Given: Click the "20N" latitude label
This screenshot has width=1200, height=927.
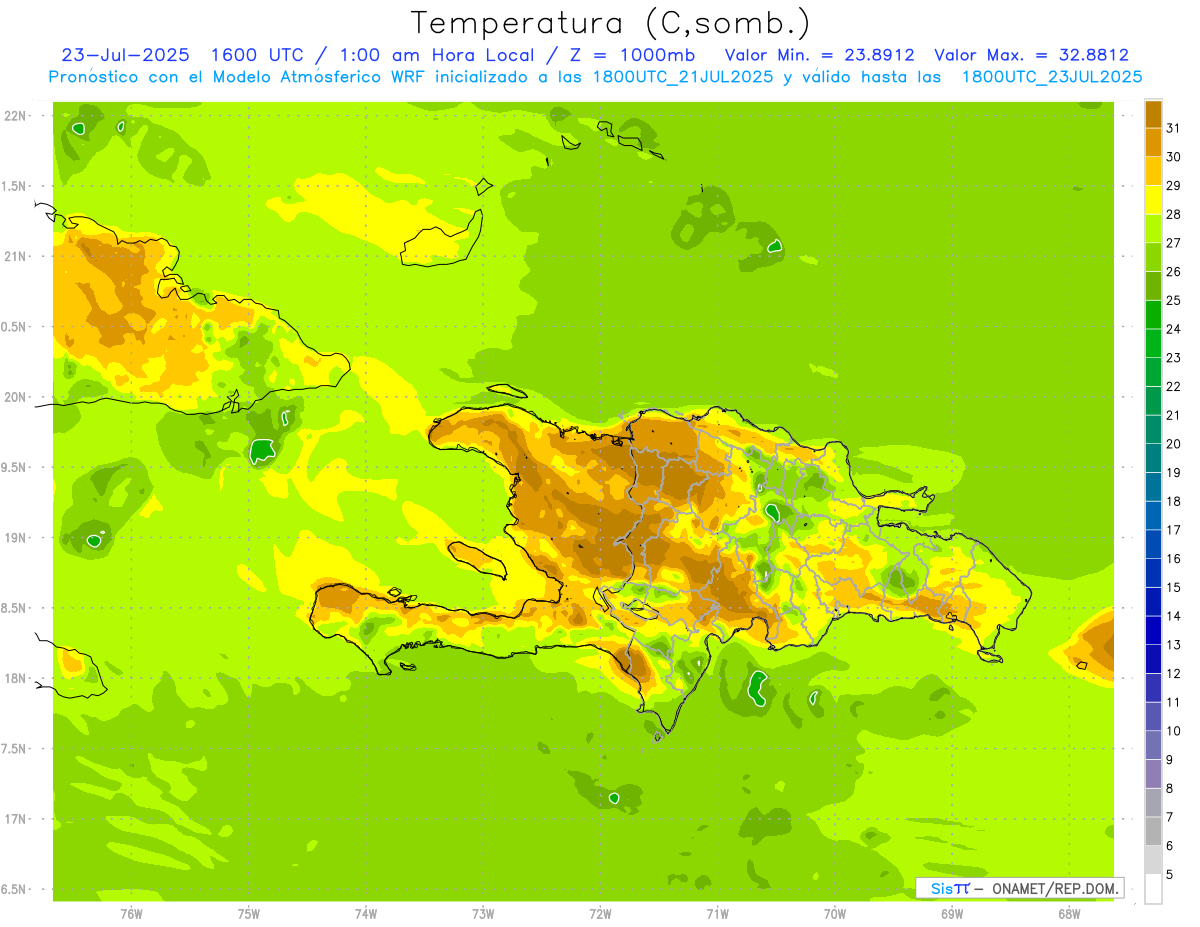Looking at the screenshot, I should [x=15, y=397].
